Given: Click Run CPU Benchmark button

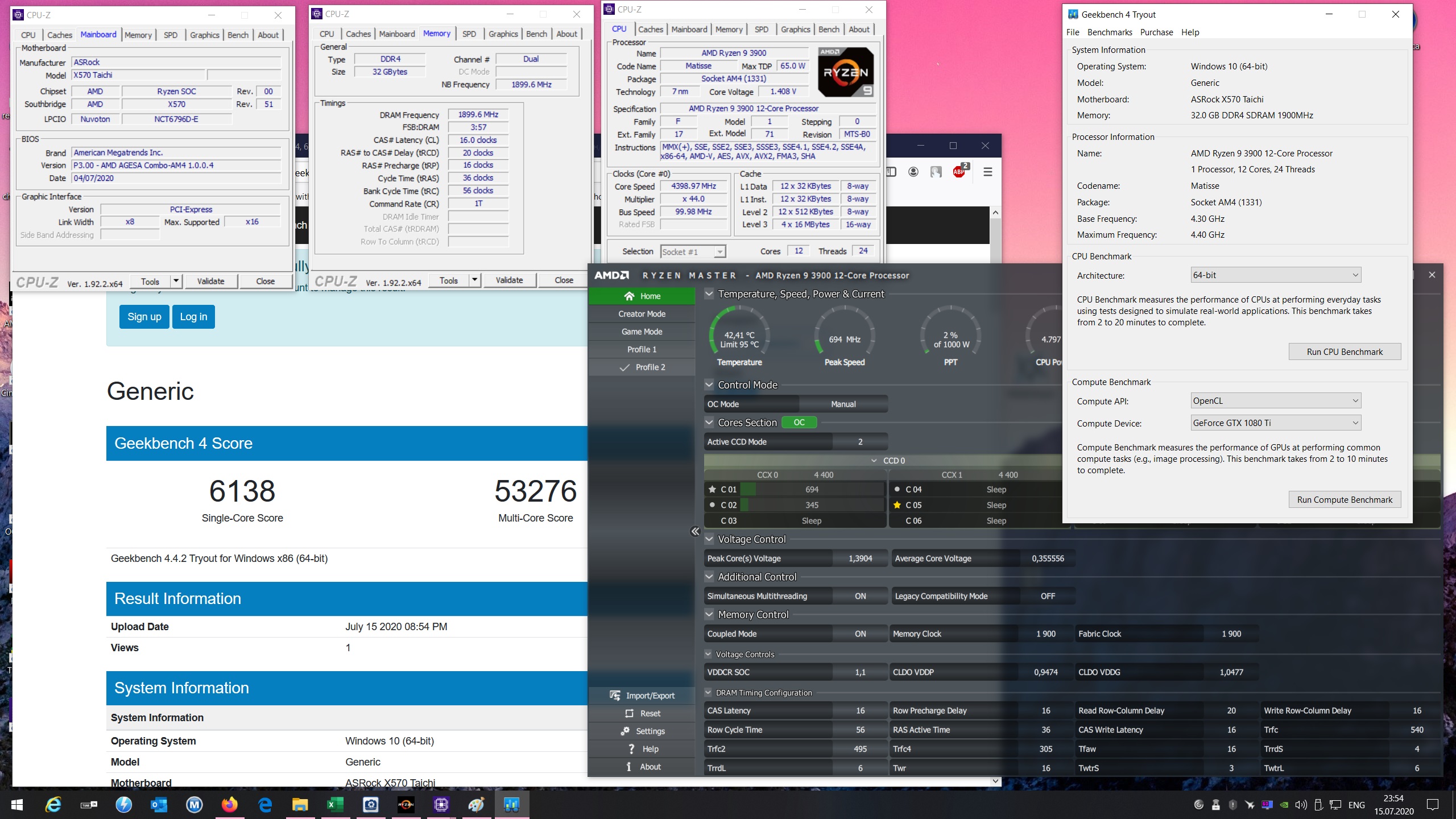Looking at the screenshot, I should click(1345, 352).
